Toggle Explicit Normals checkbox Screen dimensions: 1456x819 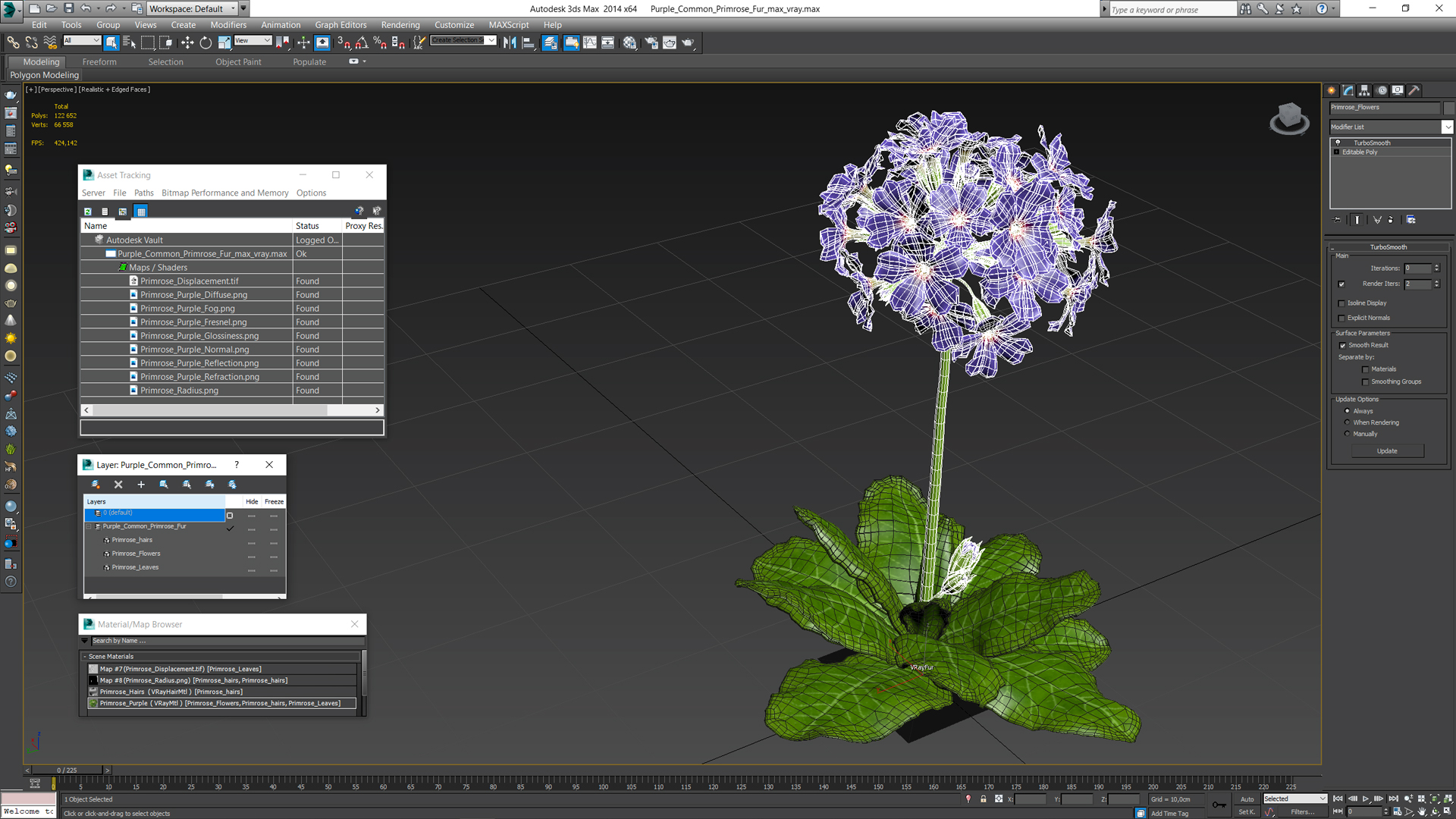[x=1341, y=318]
